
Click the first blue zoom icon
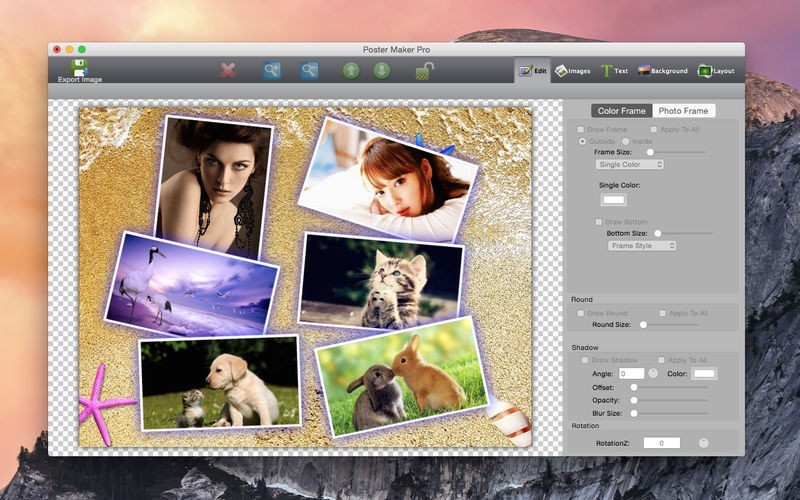click(272, 70)
